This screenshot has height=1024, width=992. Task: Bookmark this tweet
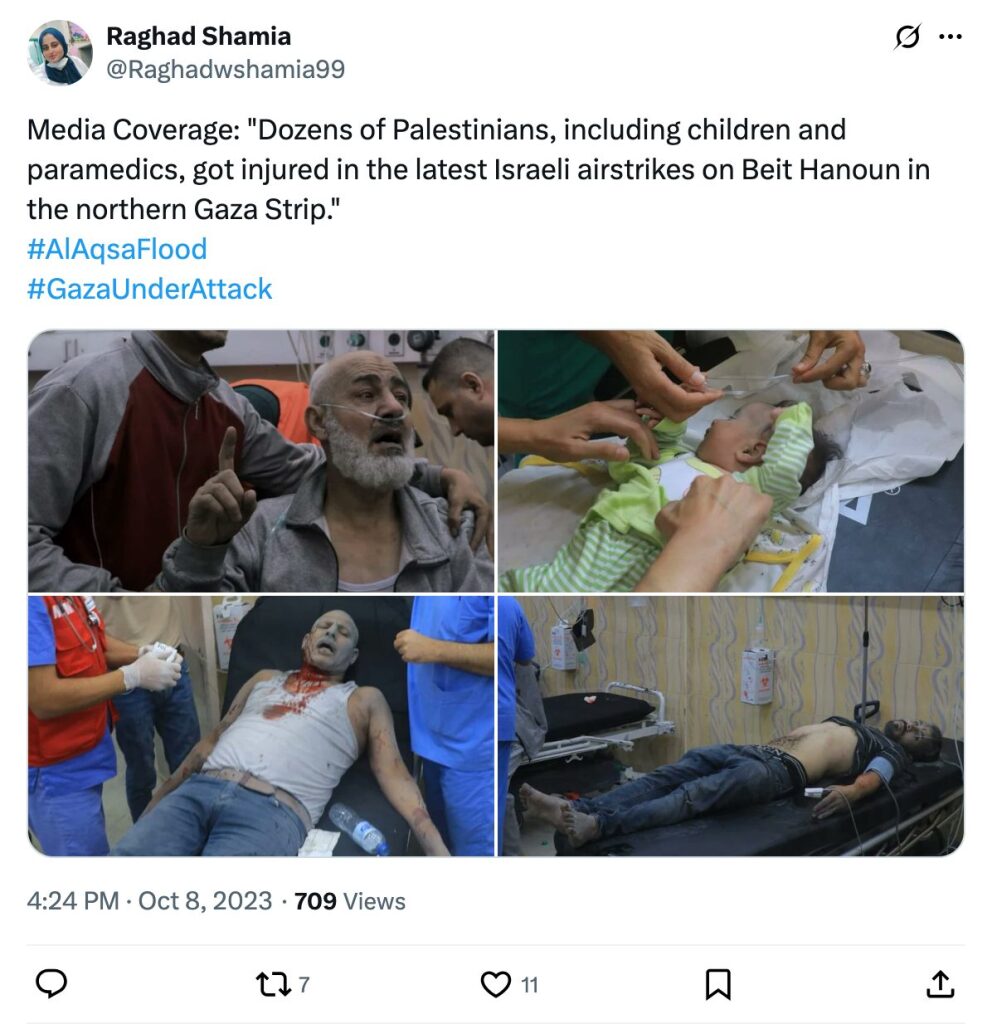click(718, 984)
